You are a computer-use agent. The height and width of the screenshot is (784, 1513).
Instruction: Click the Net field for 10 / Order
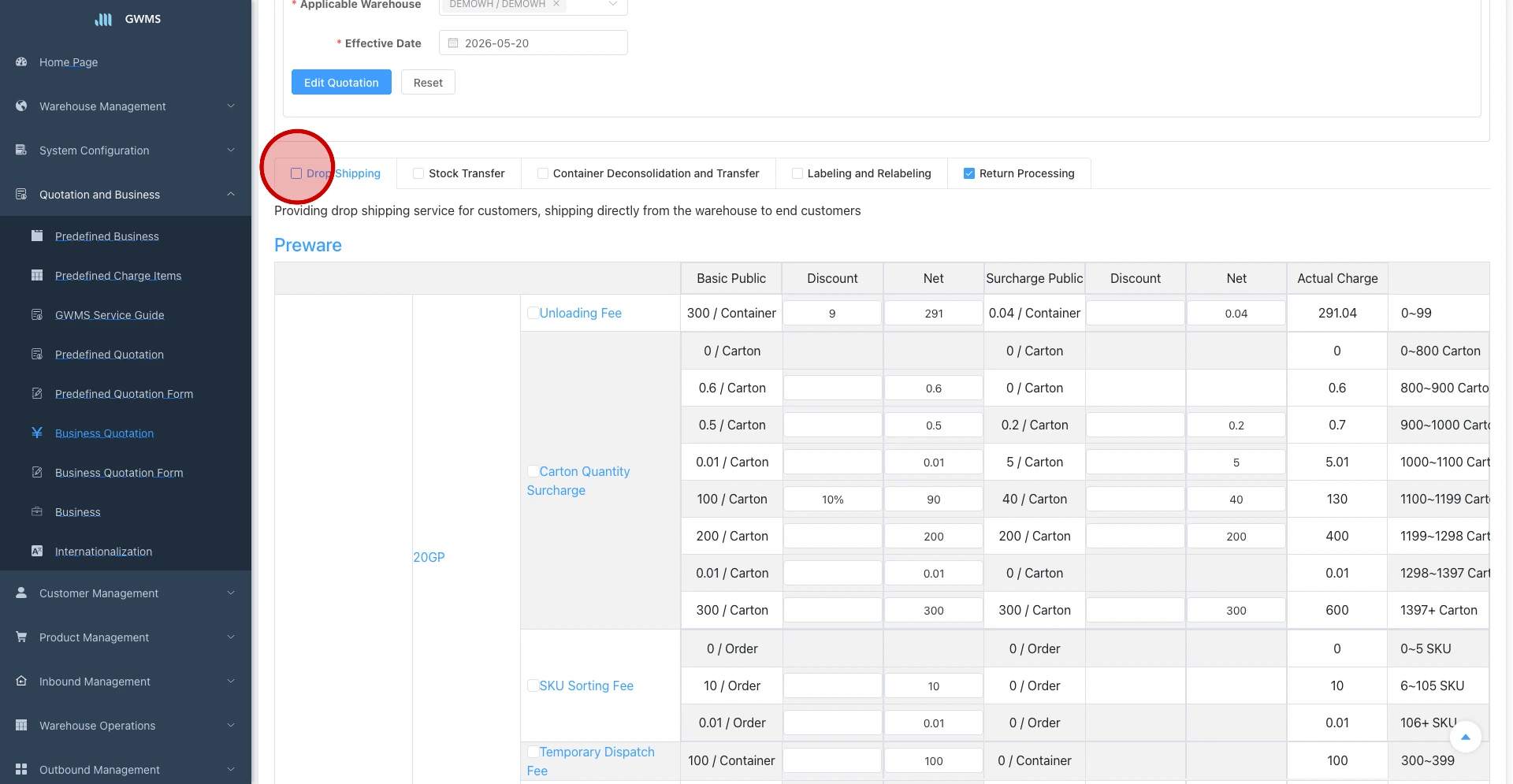pyautogui.click(x=934, y=686)
